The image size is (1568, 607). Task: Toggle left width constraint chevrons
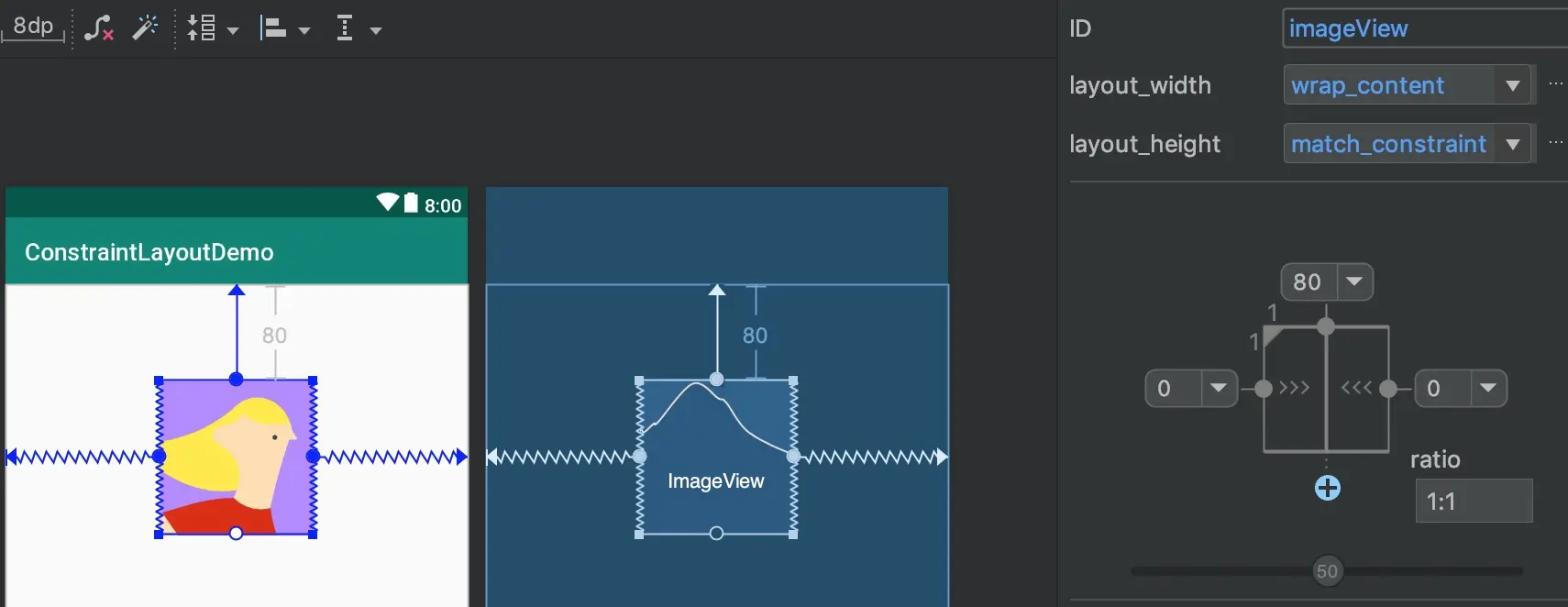click(x=1294, y=388)
